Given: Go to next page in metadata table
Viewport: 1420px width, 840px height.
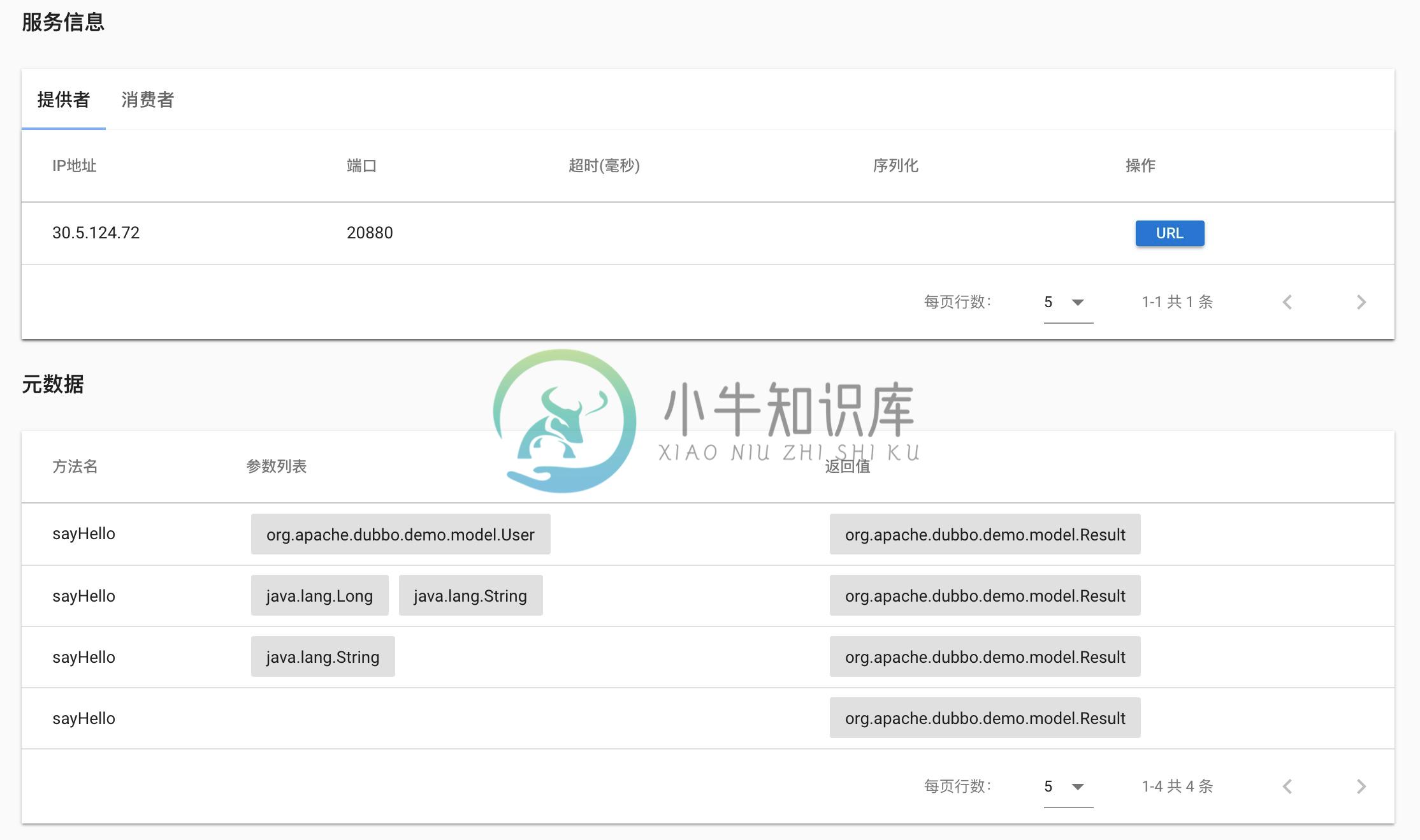Looking at the screenshot, I should point(1361,786).
